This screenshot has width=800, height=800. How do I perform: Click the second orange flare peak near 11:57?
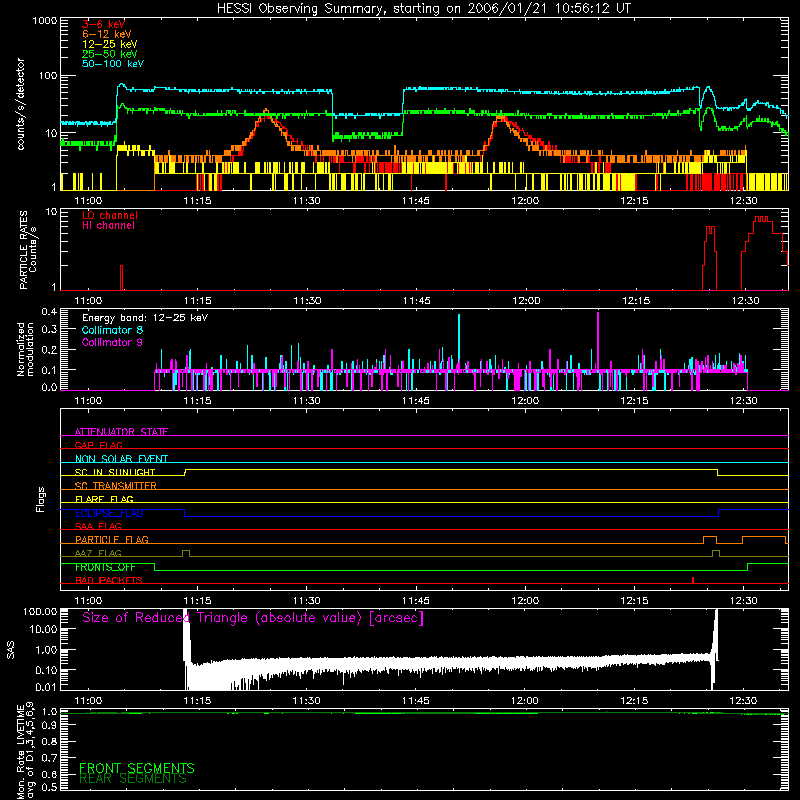pyautogui.click(x=501, y=120)
